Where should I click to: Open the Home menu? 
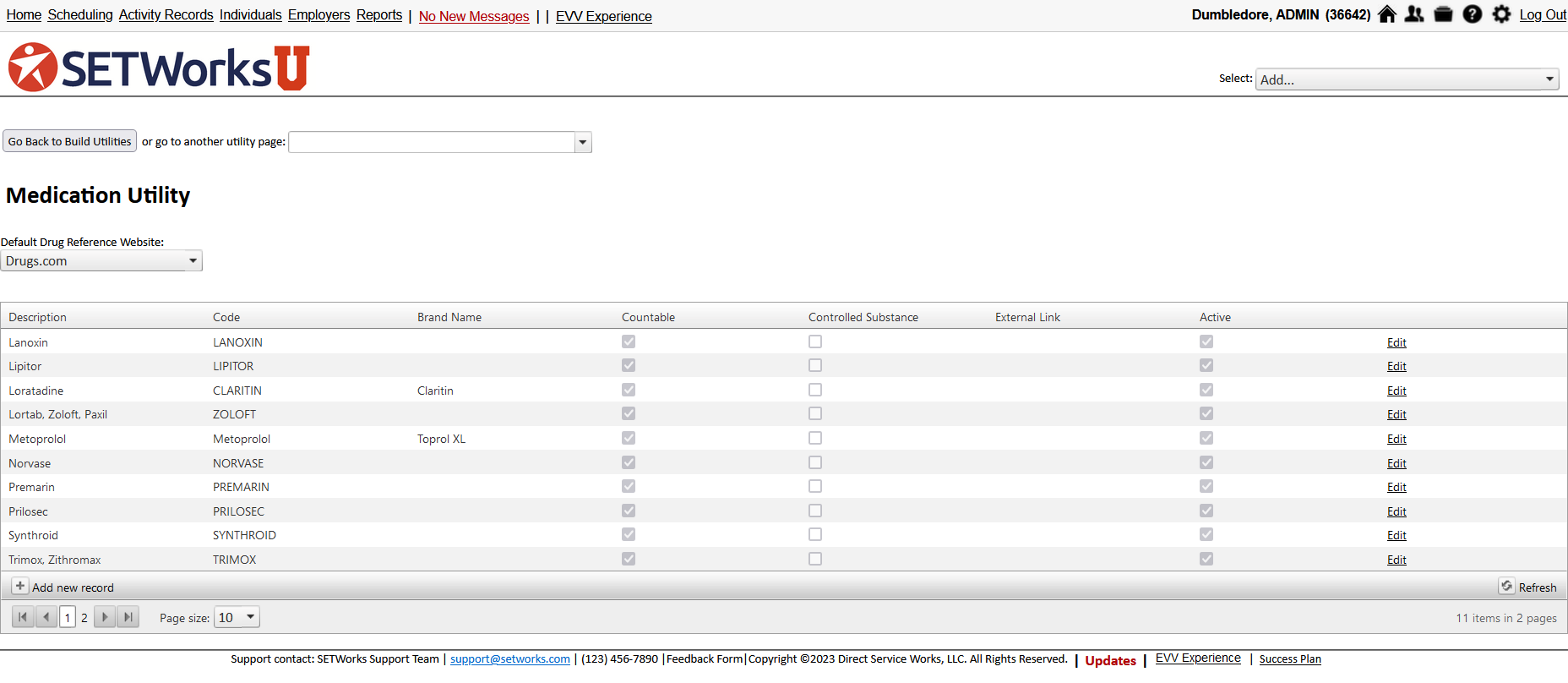point(24,15)
